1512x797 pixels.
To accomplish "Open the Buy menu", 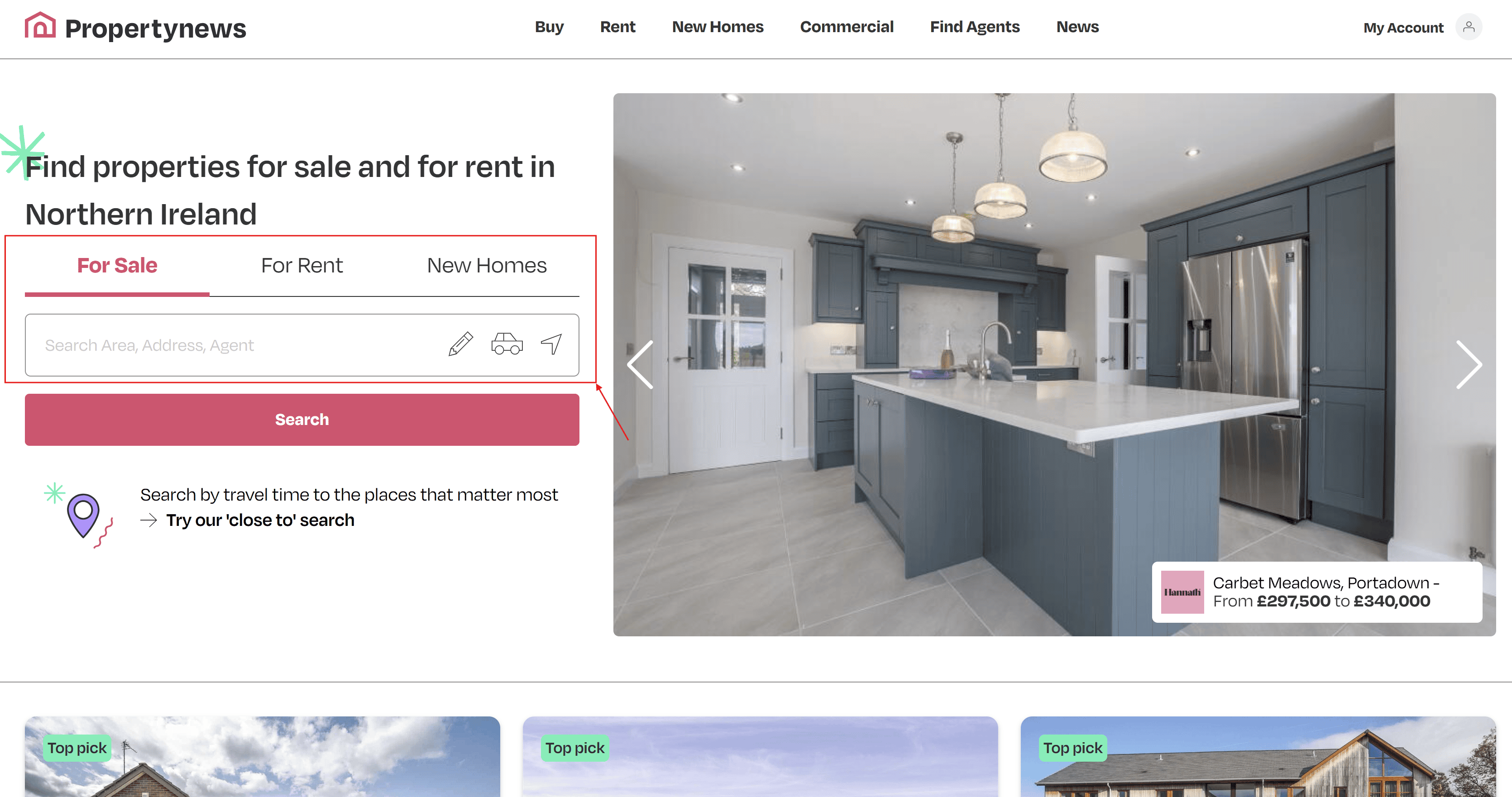I will pos(549,27).
